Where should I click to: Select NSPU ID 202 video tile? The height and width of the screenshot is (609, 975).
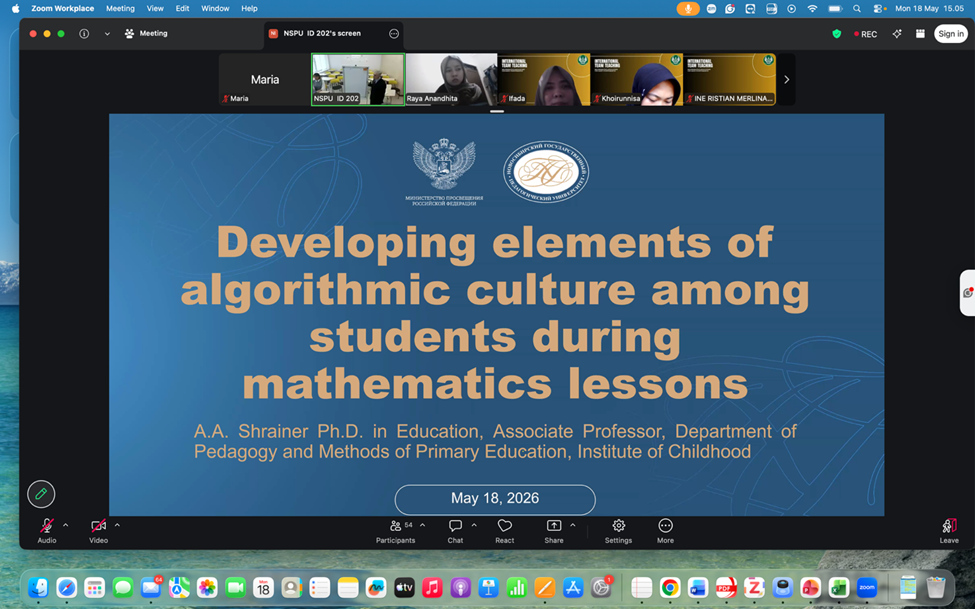[x=358, y=80]
